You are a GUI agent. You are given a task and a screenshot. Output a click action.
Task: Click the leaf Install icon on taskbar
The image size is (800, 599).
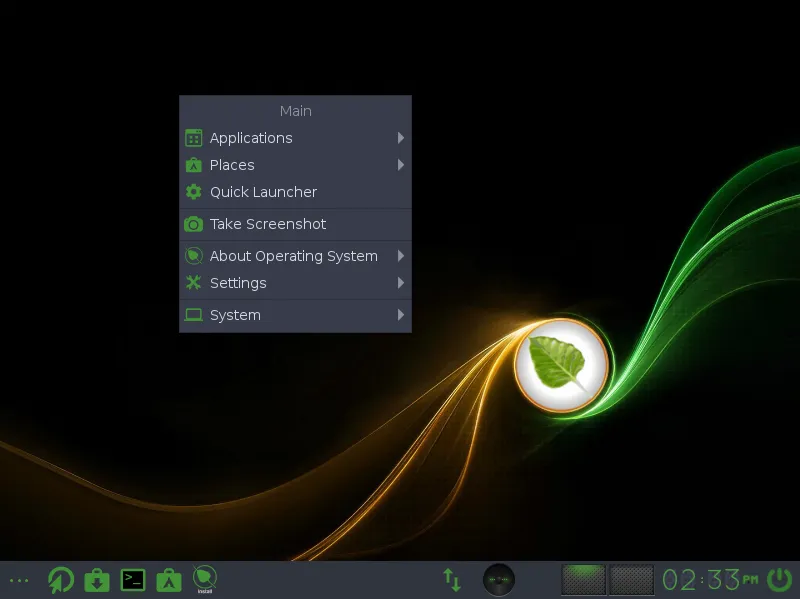point(204,578)
